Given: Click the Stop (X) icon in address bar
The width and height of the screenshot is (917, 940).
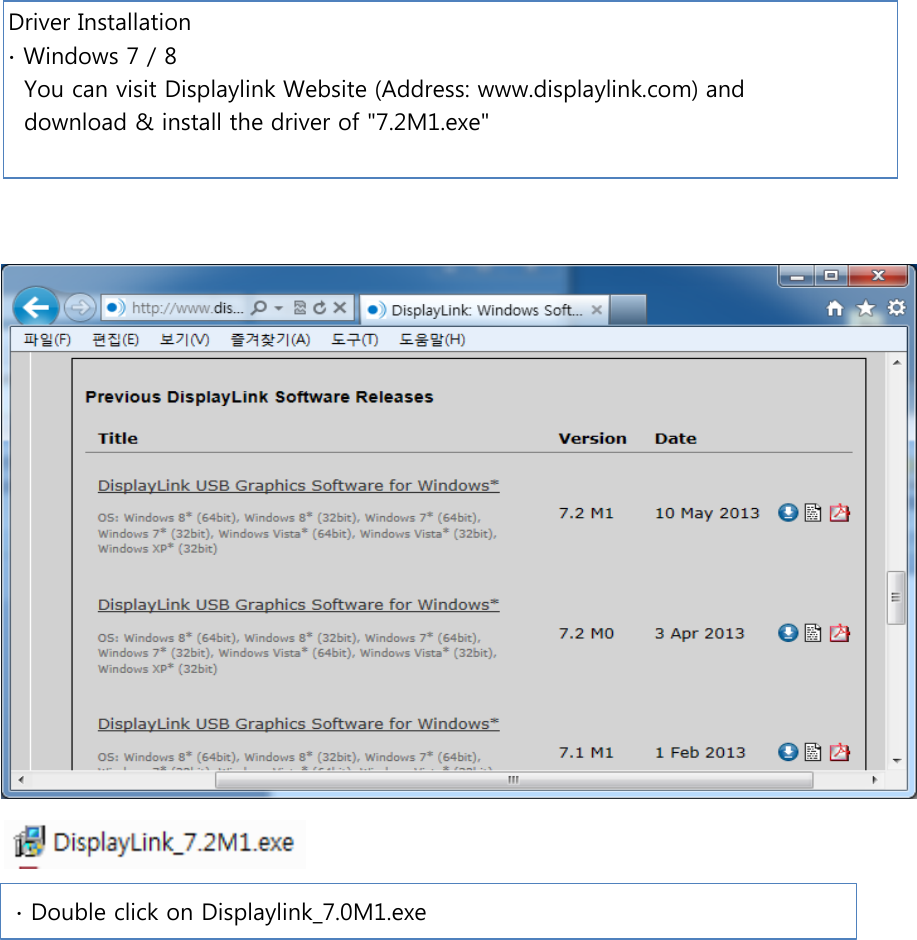Looking at the screenshot, I should [340, 308].
